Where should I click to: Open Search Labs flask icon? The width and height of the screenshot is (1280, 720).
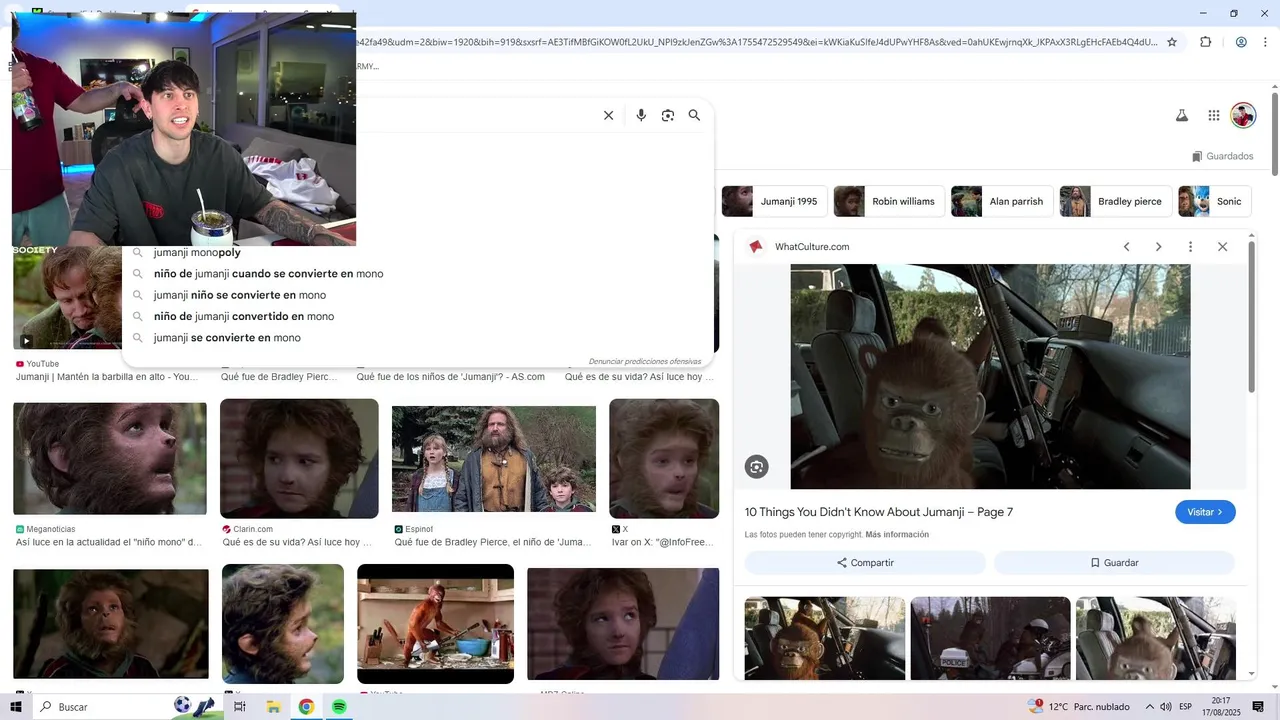[1182, 115]
